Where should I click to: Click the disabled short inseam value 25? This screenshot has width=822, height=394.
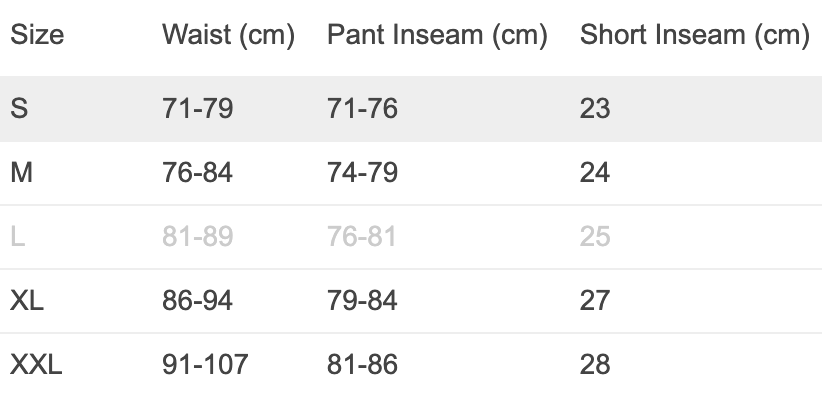pyautogui.click(x=595, y=236)
